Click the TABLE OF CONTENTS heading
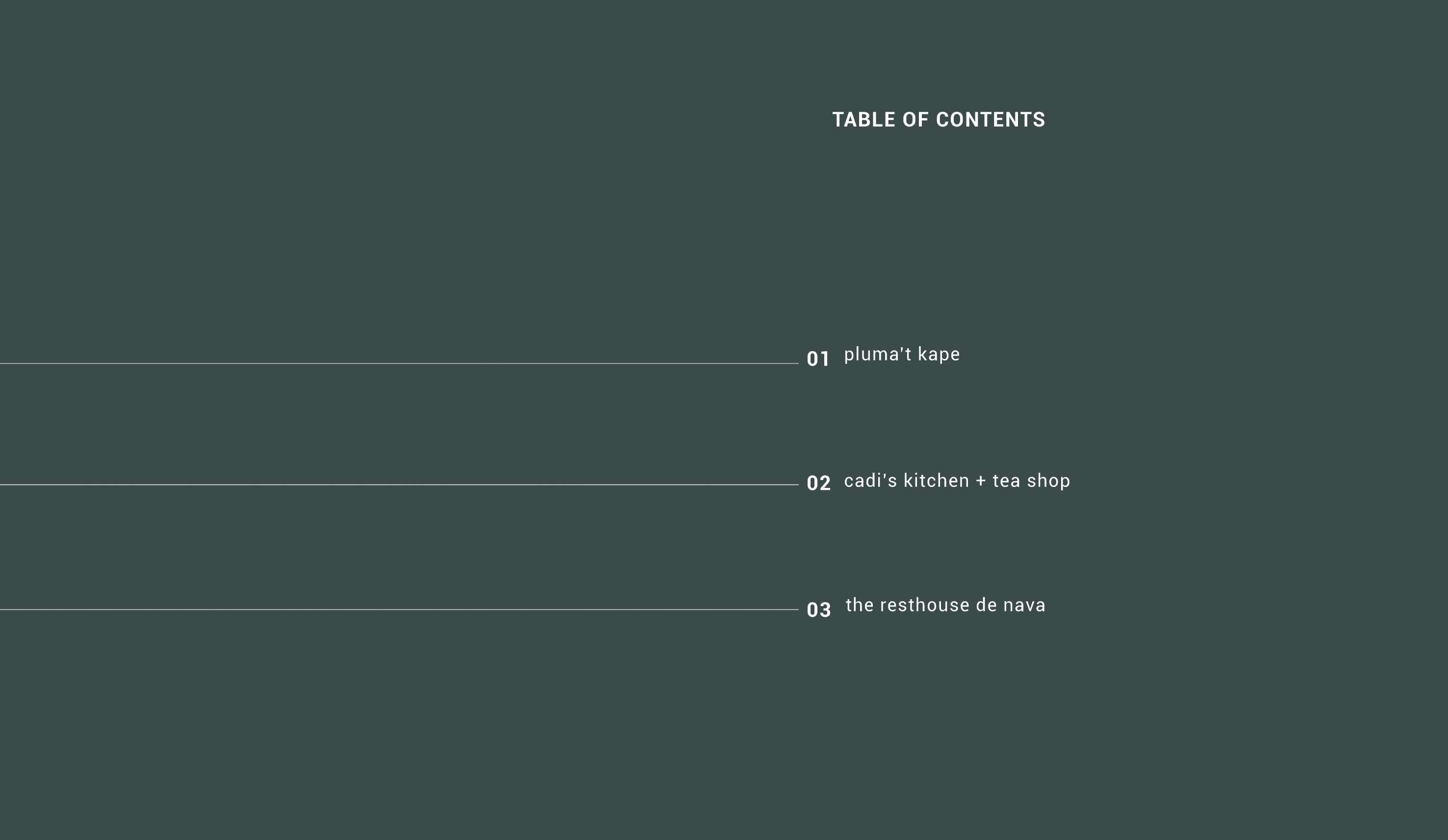 click(x=939, y=120)
